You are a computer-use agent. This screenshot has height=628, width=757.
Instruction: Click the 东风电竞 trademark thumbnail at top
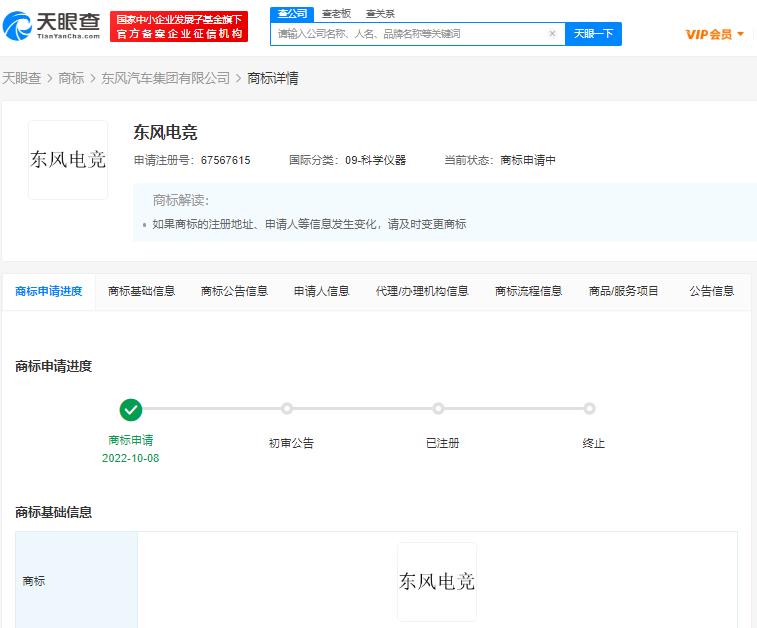(68, 160)
